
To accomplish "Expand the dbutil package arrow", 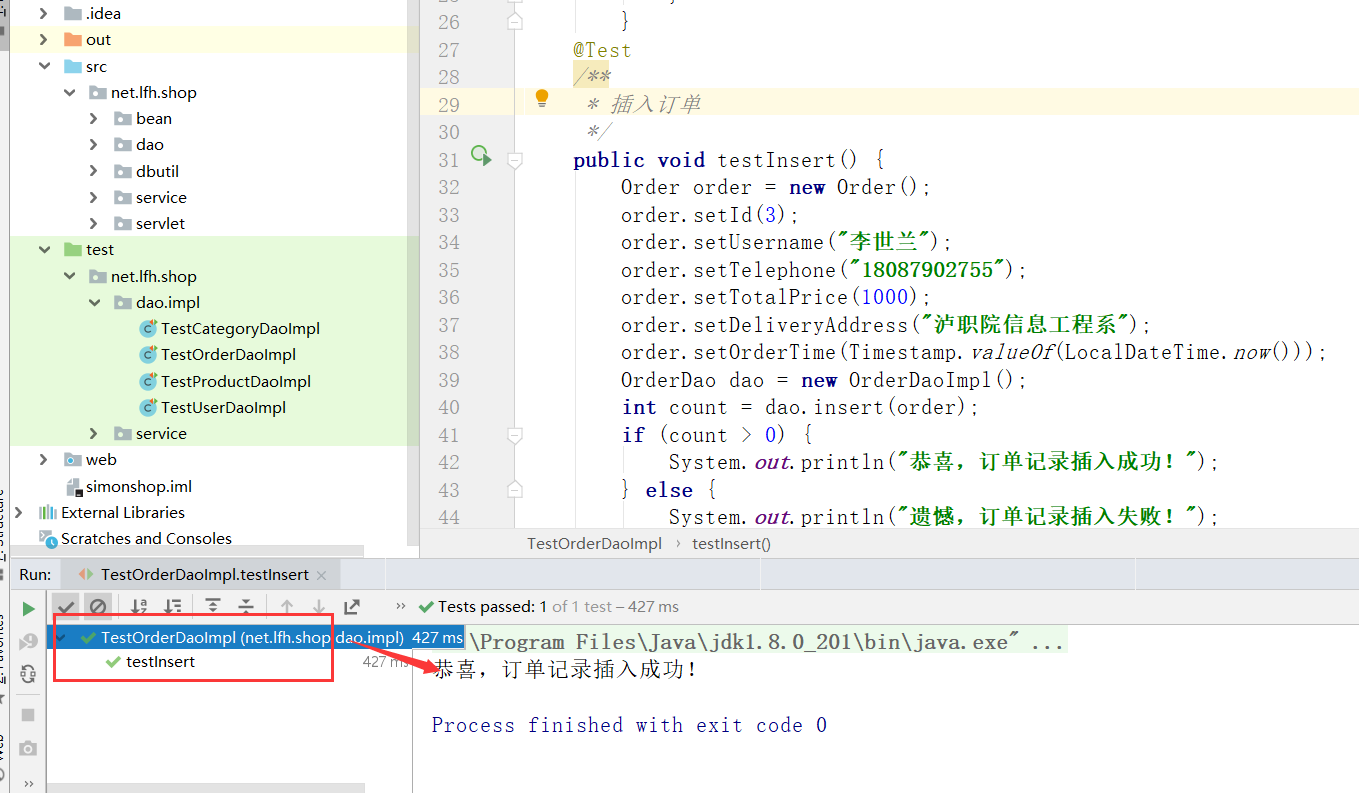I will click(94, 171).
